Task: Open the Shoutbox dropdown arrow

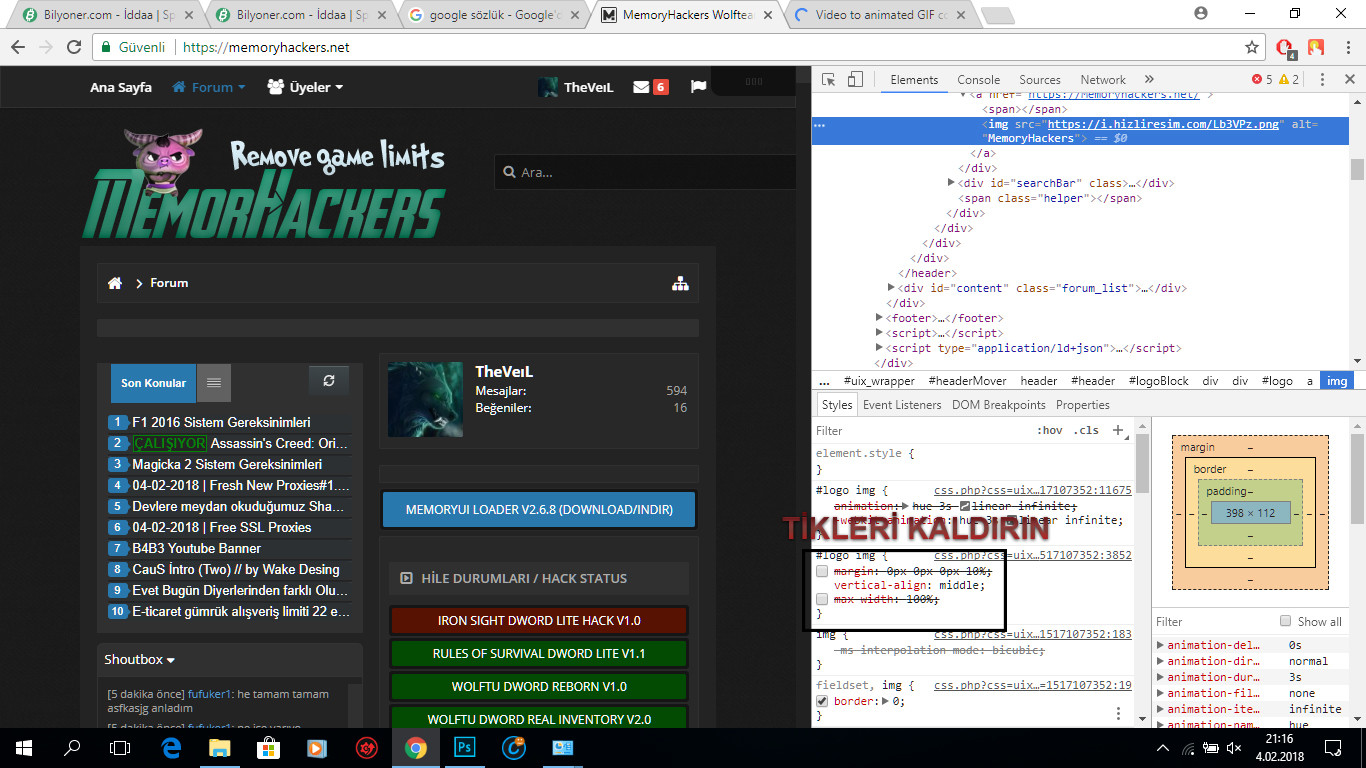Action: (171, 660)
